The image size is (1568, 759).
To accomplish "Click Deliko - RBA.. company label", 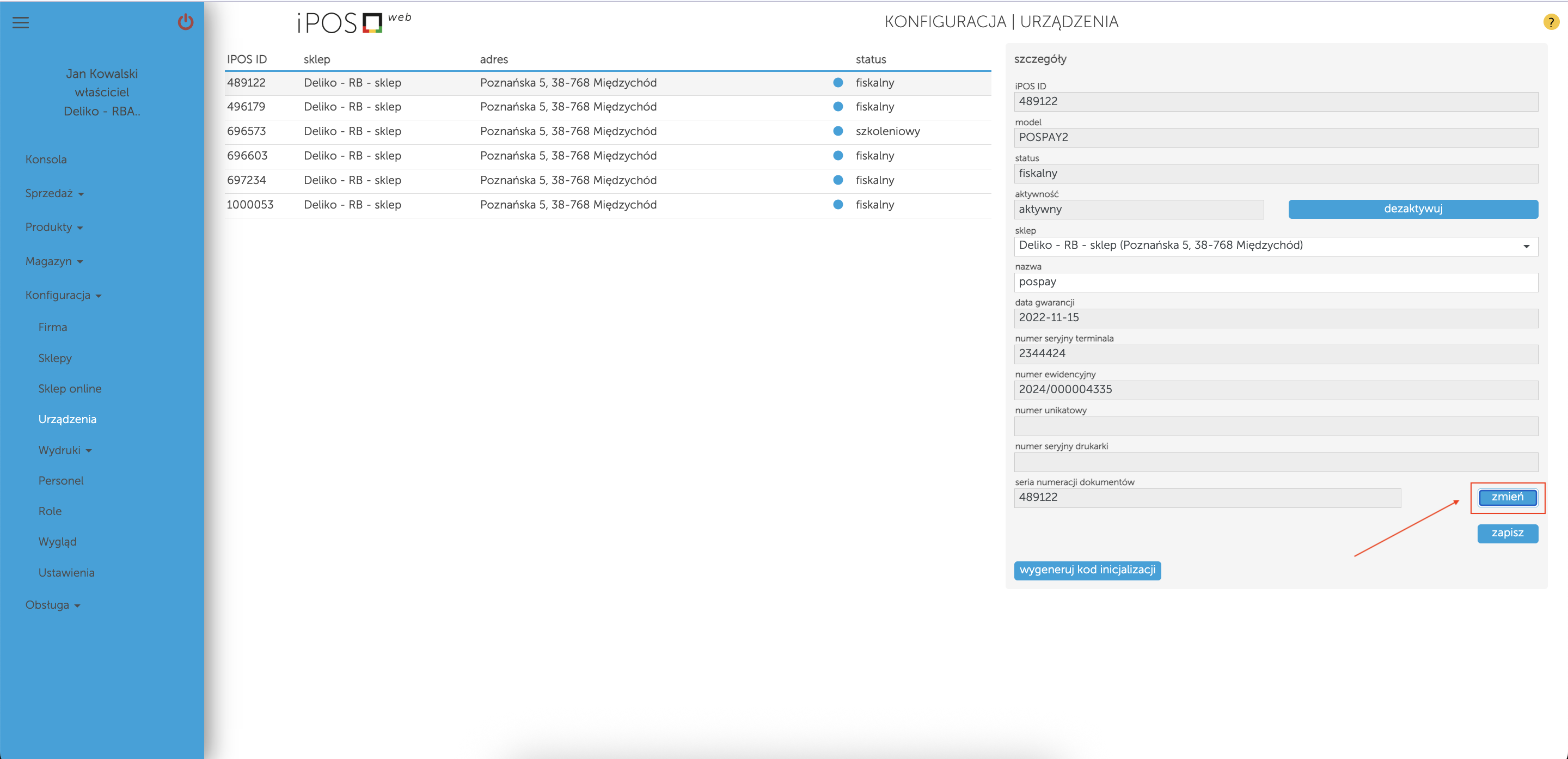I will (x=102, y=112).
